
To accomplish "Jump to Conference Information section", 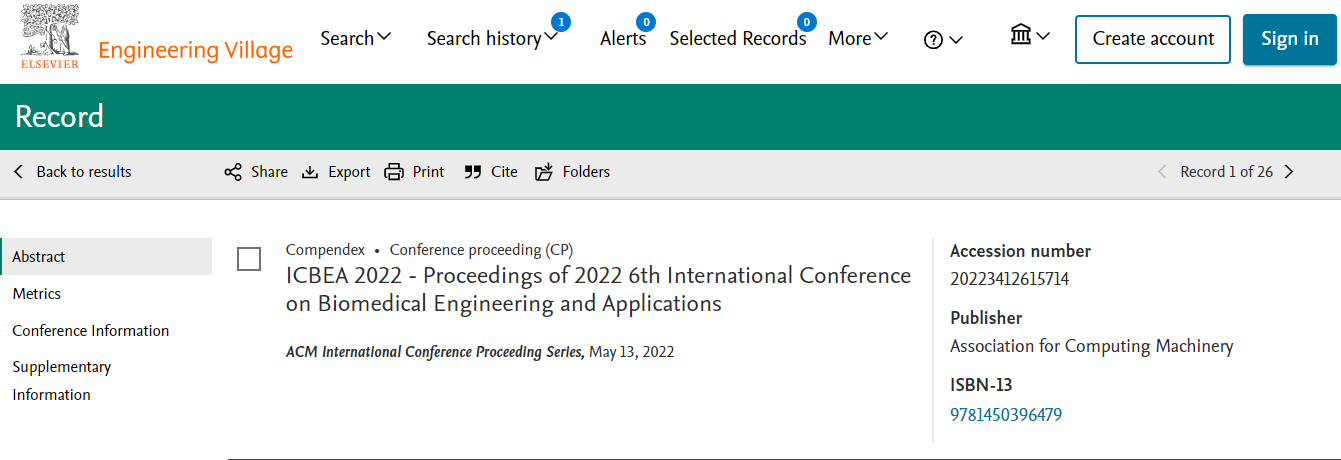I will [x=91, y=331].
